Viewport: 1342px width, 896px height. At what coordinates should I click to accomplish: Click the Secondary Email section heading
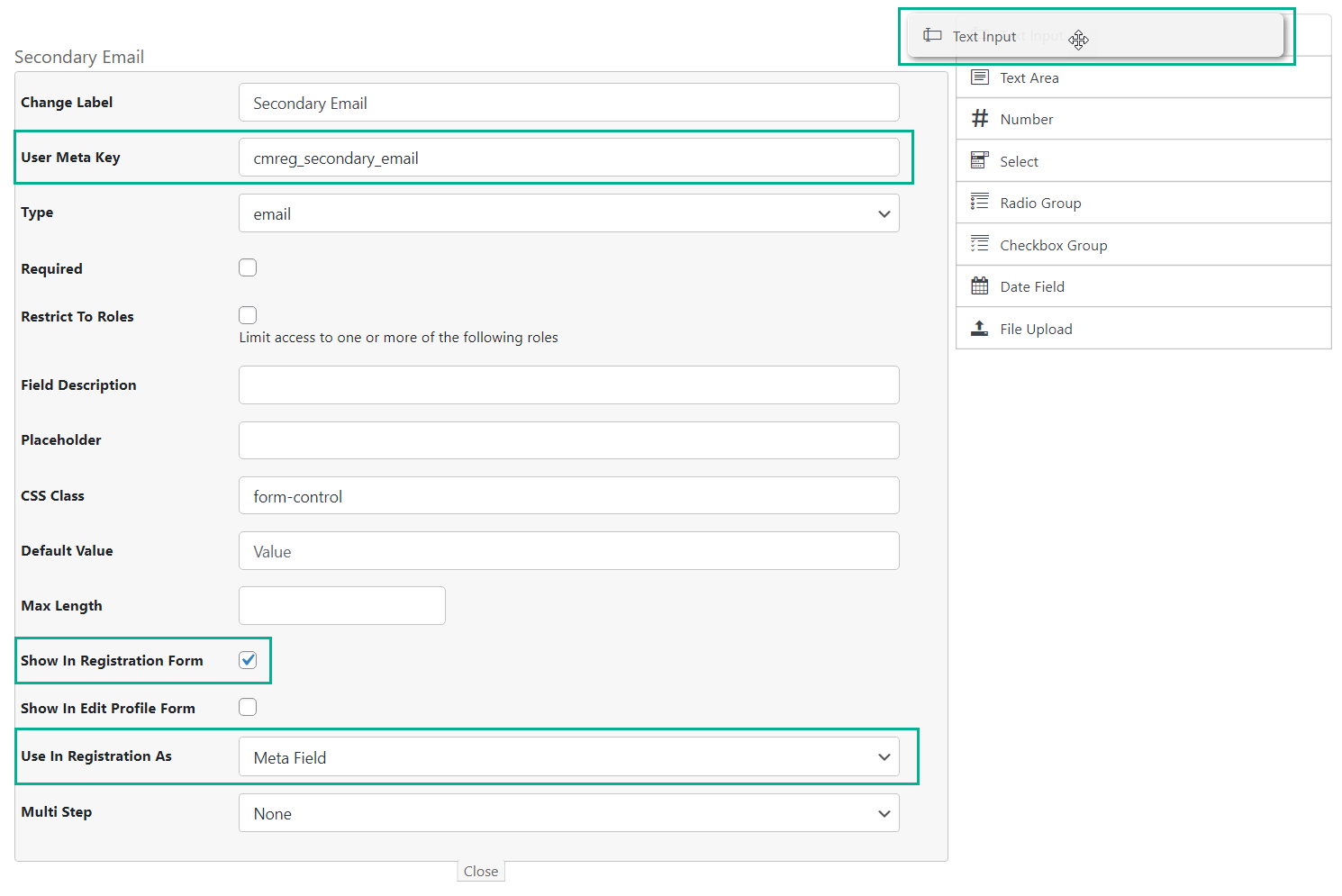tap(79, 57)
